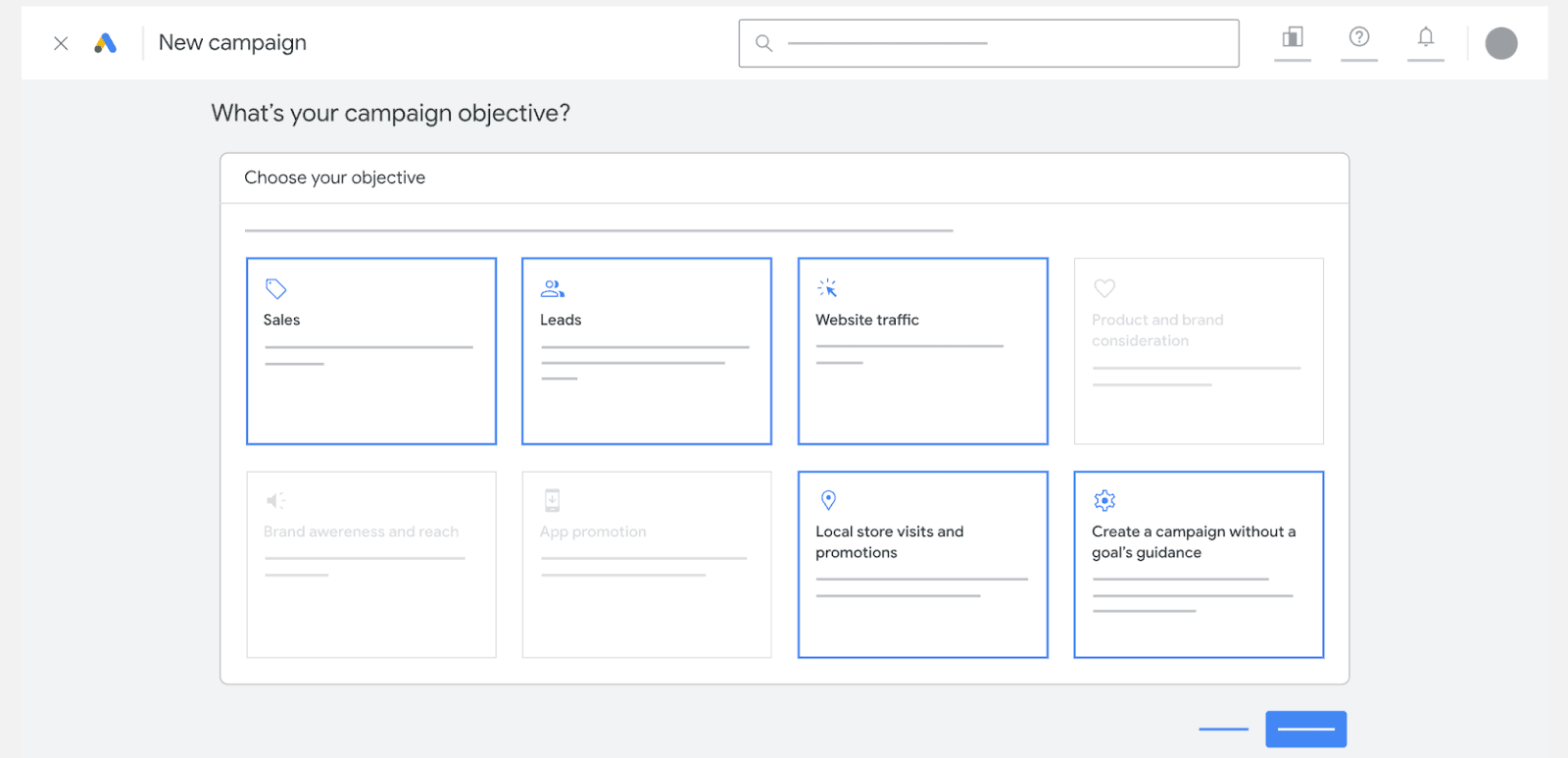The height and width of the screenshot is (758, 1568).
Task: Select the Sales objective card
Action: pos(371,351)
